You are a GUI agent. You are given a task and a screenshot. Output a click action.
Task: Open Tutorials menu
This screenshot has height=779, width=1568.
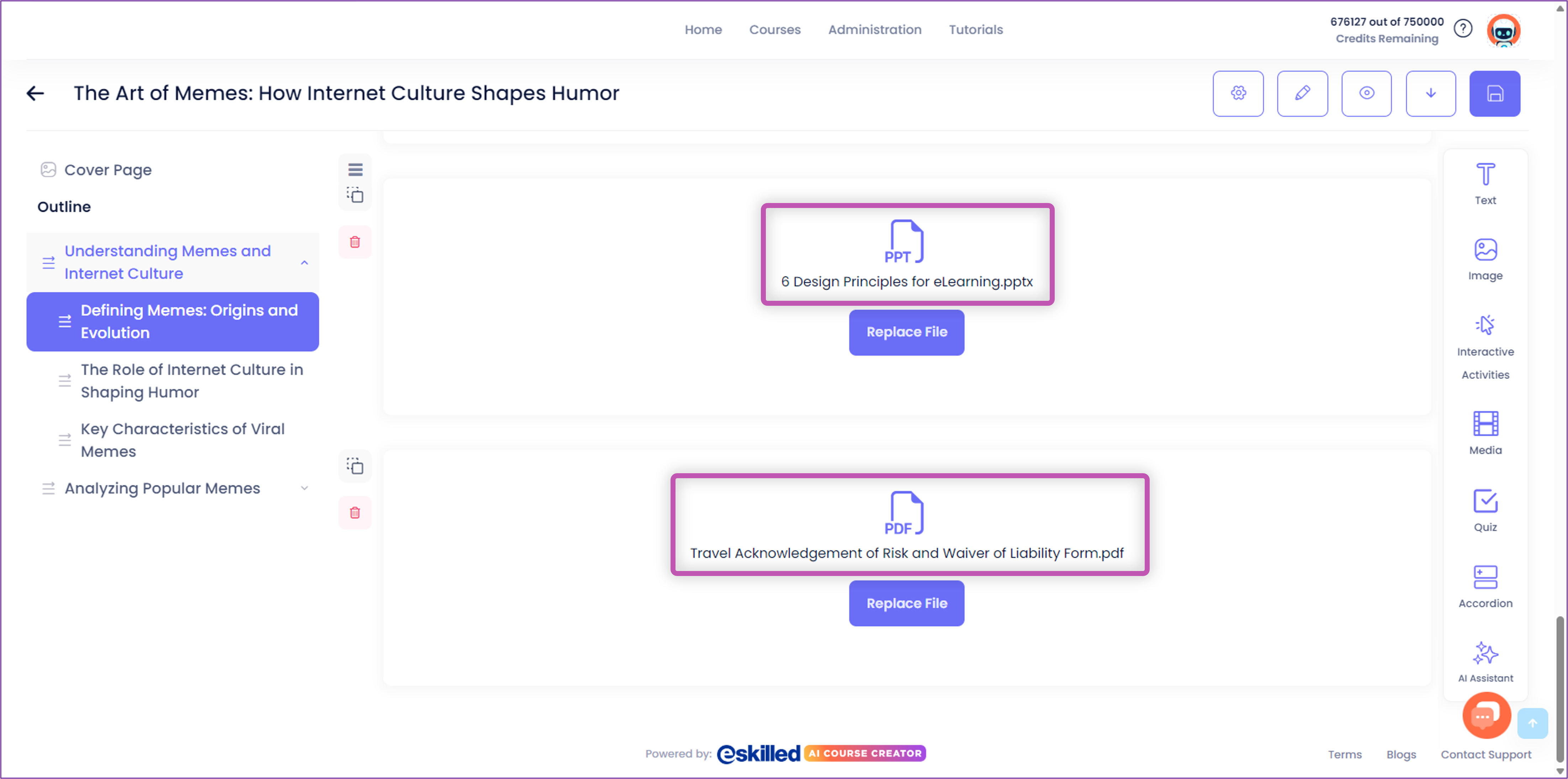975,29
